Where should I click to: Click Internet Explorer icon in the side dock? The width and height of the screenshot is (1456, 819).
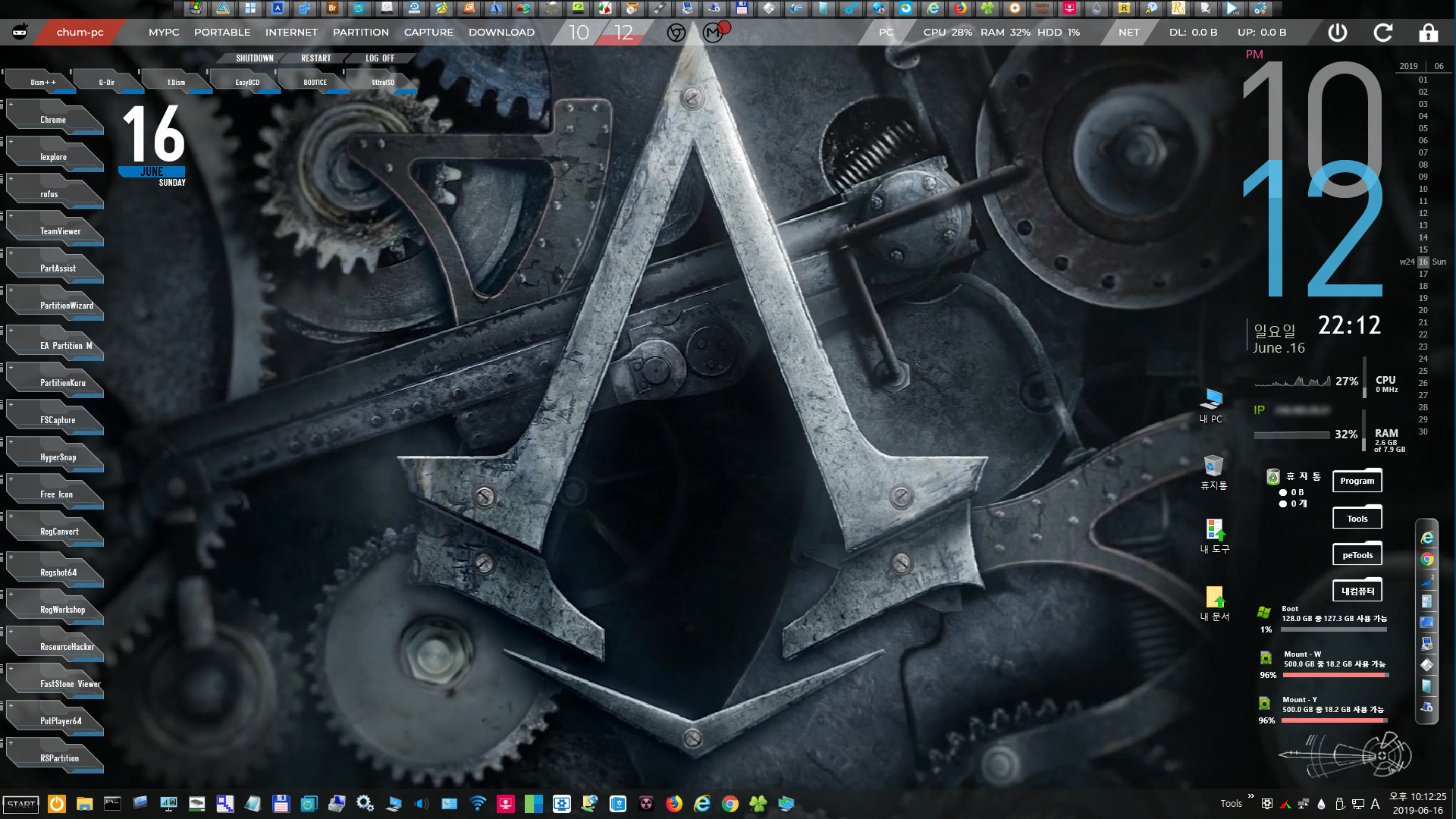pos(1427,538)
